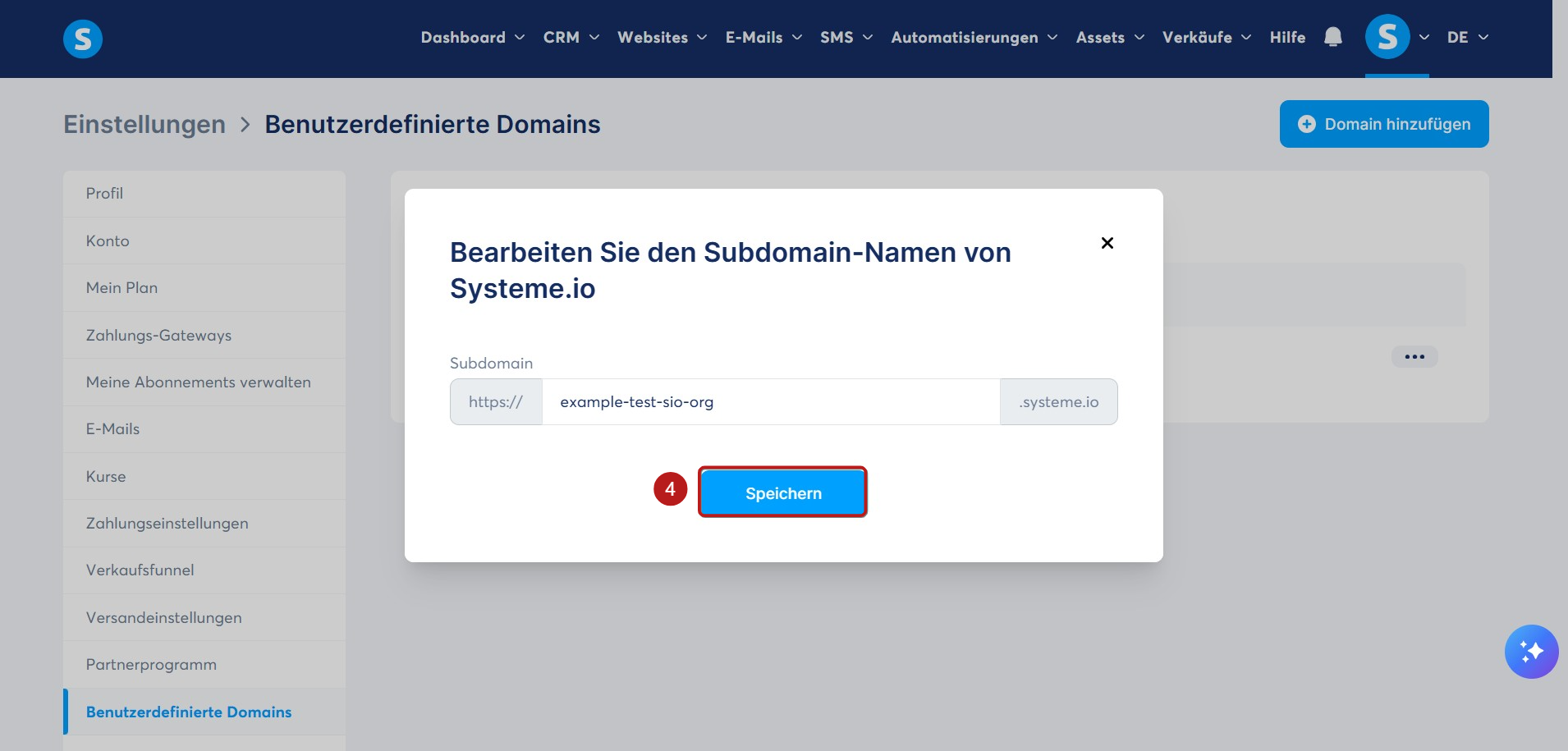This screenshot has height=751, width=1568.
Task: Open E-Mails in the settings sidebar
Action: [204, 429]
